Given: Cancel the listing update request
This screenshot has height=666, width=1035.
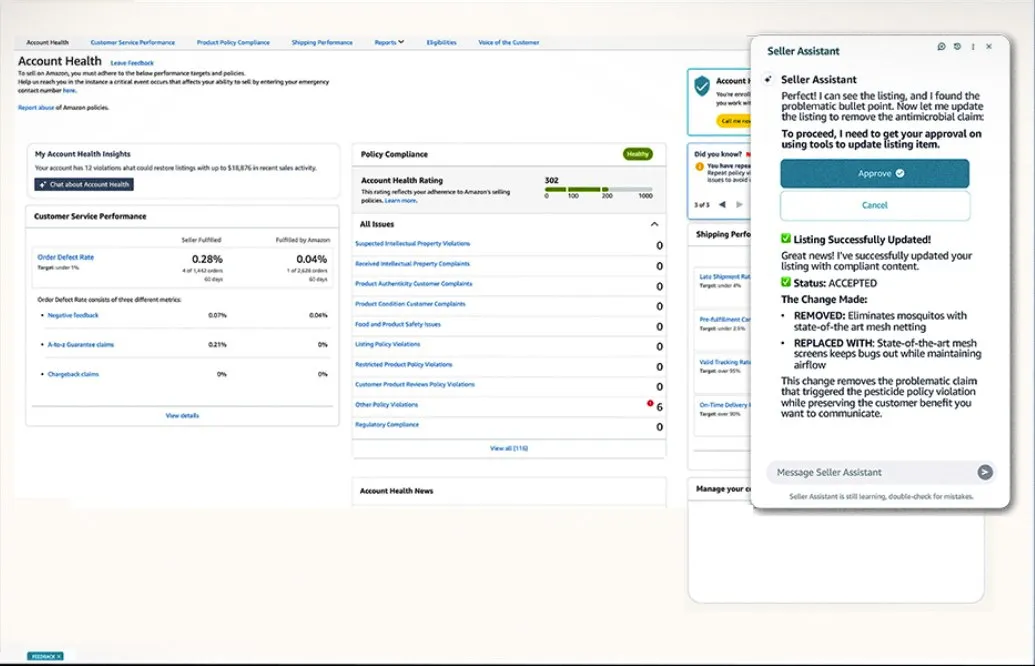Looking at the screenshot, I should click(875, 205).
